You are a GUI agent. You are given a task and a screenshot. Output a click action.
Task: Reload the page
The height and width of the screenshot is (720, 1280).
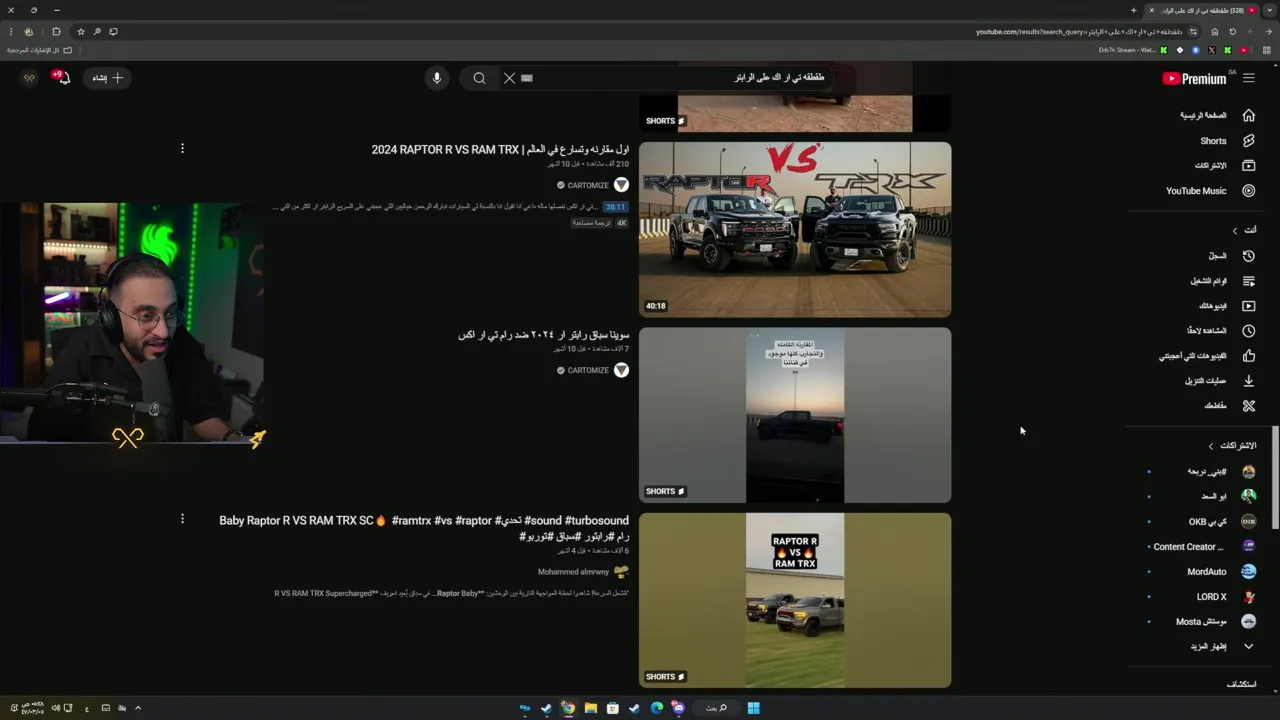[x=1232, y=31]
